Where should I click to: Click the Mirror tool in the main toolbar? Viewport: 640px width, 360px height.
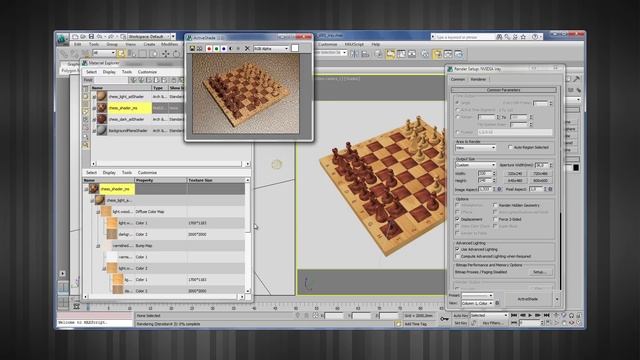tap(355, 53)
